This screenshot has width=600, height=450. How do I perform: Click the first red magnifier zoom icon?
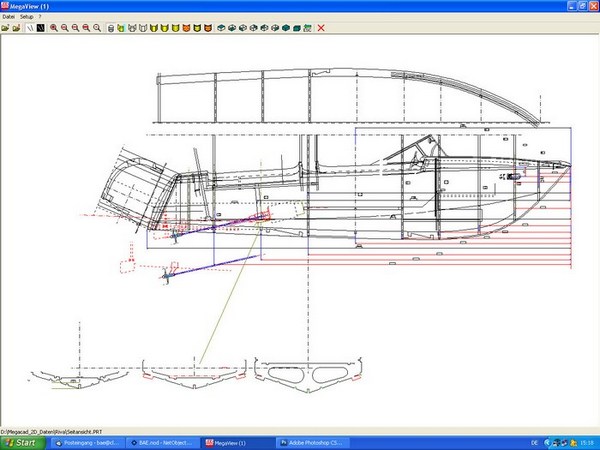53,28
